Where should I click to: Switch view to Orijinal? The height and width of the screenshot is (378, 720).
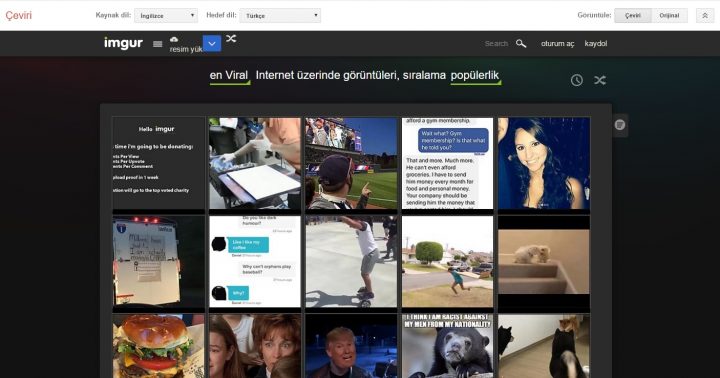click(x=669, y=16)
